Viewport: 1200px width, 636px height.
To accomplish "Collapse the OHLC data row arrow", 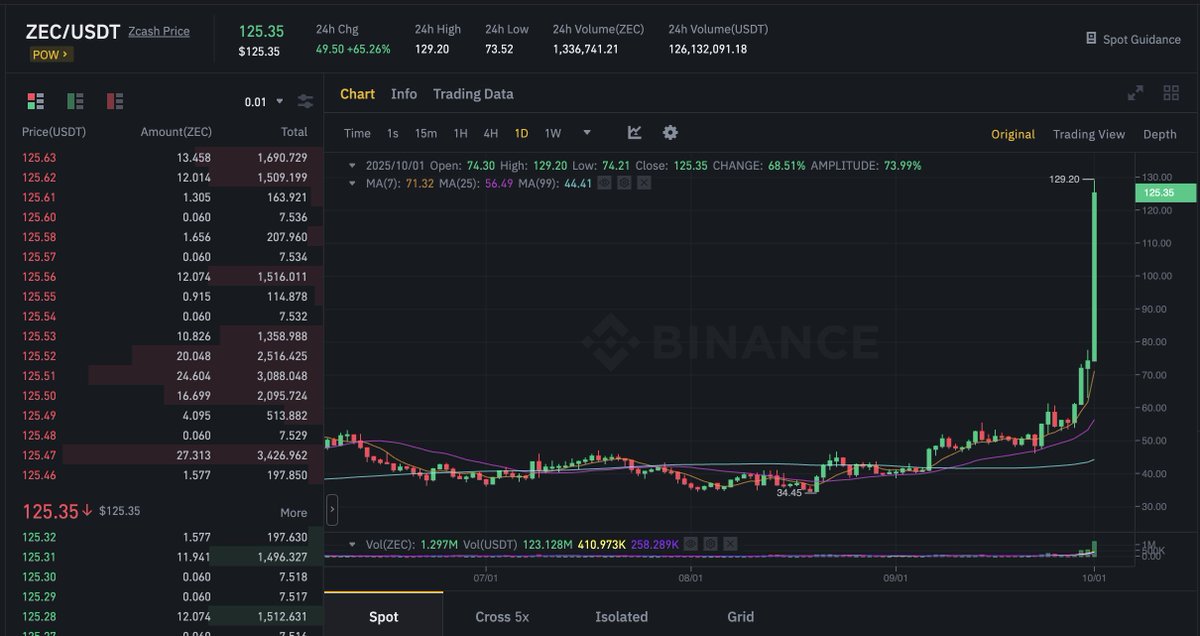I will [x=351, y=165].
